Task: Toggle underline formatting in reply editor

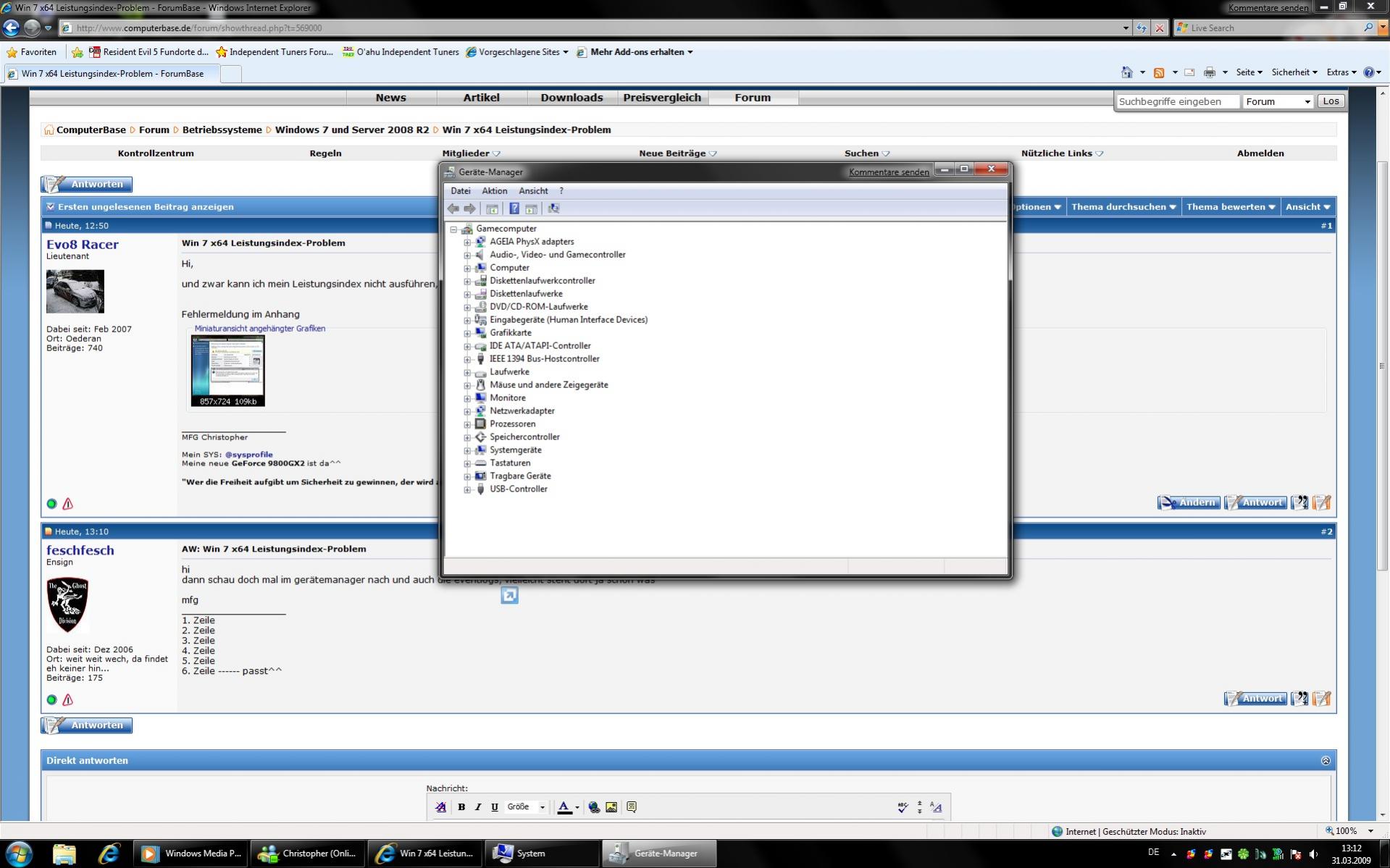Action: tap(495, 807)
